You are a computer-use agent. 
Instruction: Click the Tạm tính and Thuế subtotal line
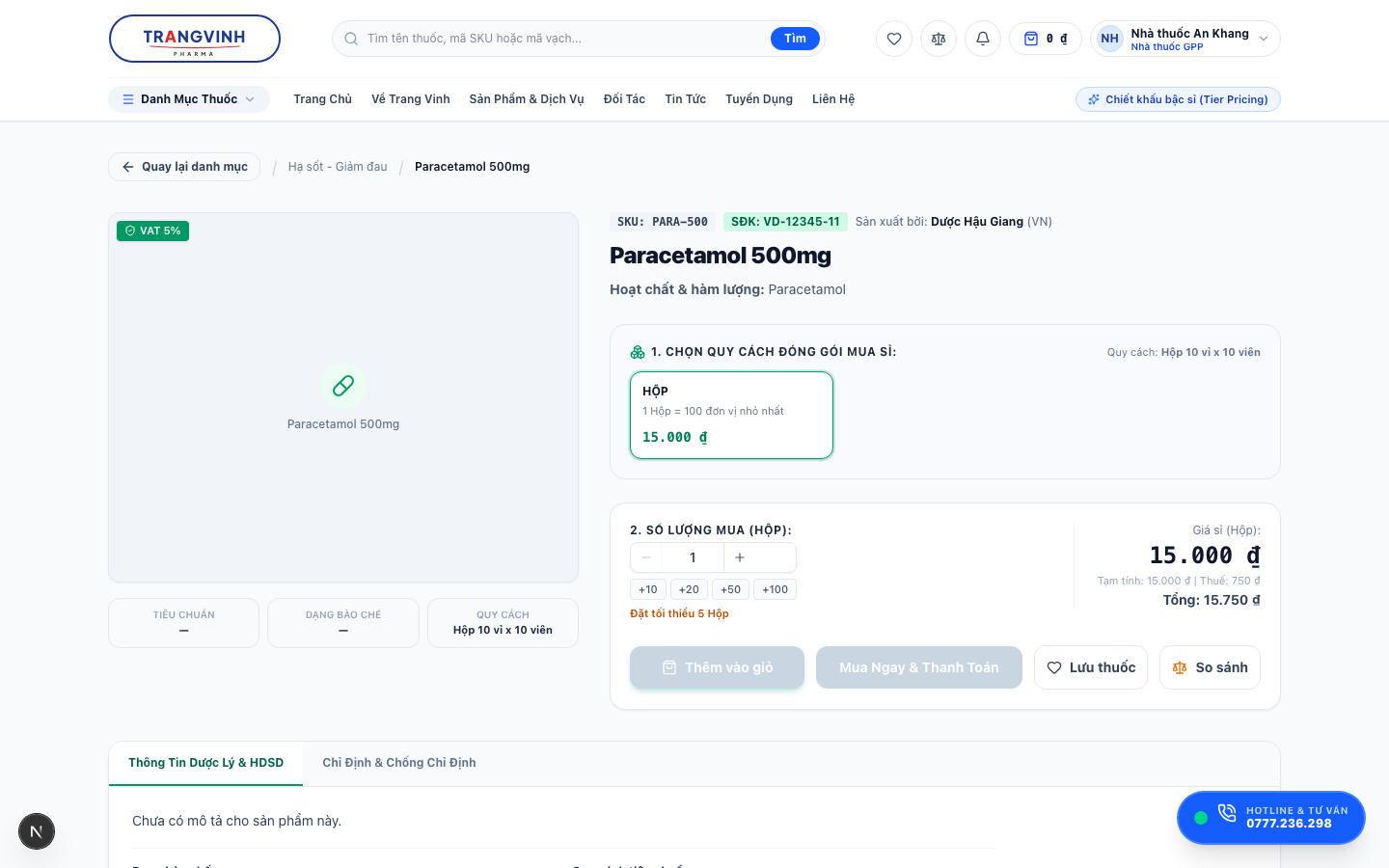tap(1179, 581)
